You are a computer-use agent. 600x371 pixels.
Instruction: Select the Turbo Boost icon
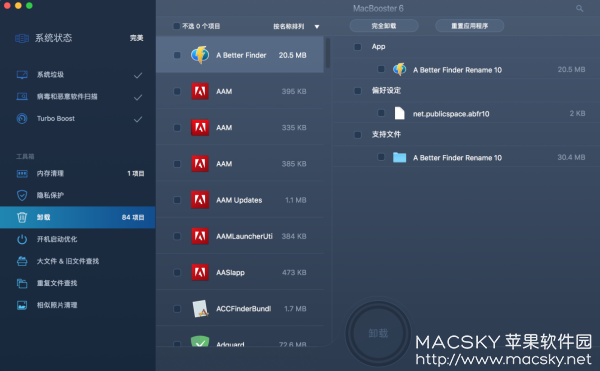[22, 119]
